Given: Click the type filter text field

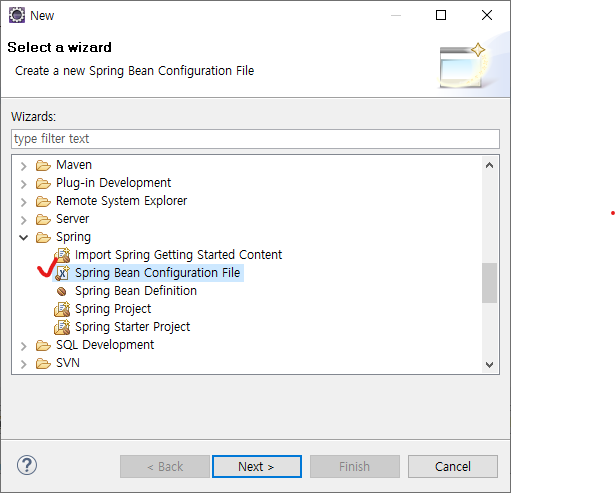Looking at the screenshot, I should [x=255, y=139].
